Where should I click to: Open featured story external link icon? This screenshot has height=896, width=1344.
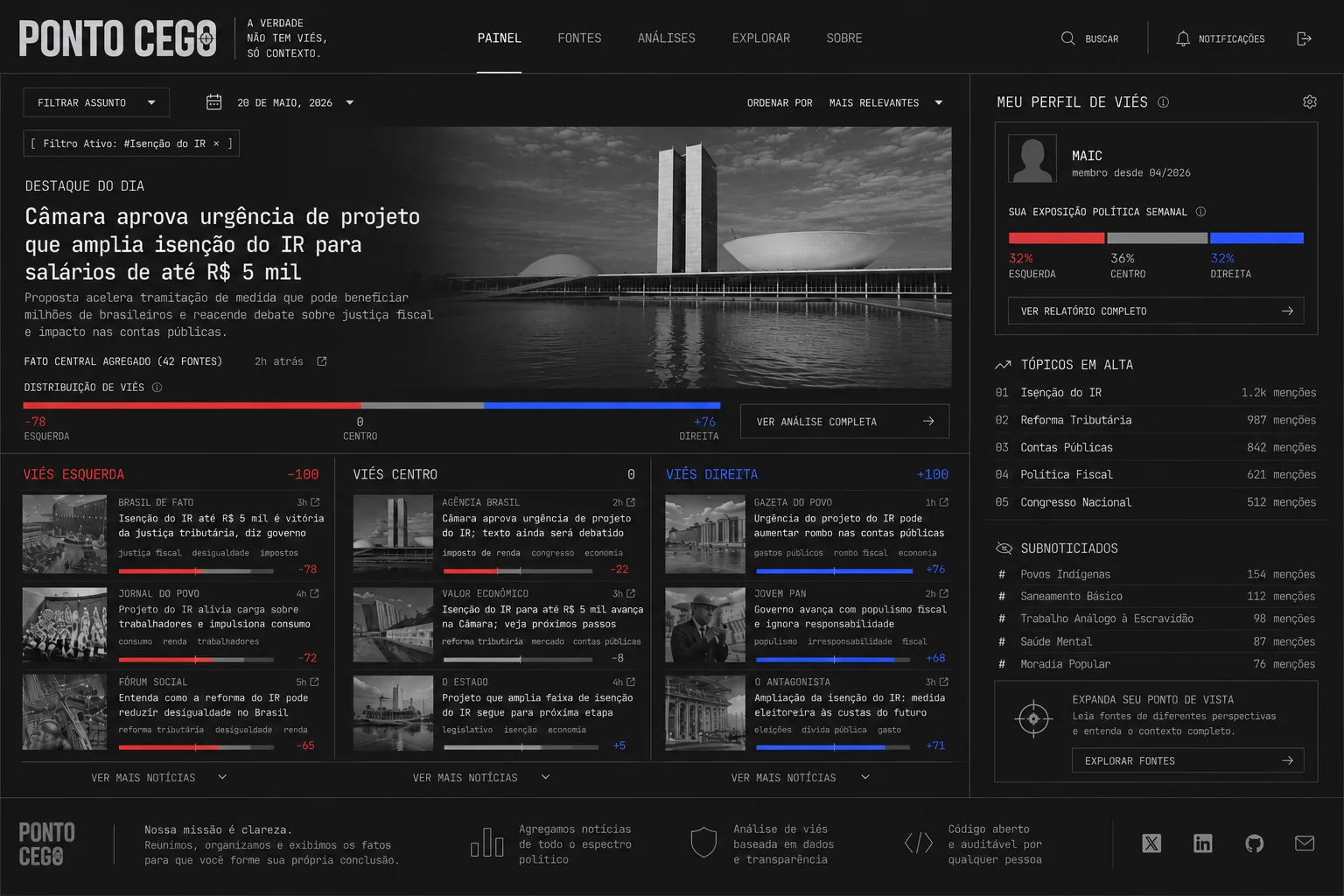(x=322, y=361)
